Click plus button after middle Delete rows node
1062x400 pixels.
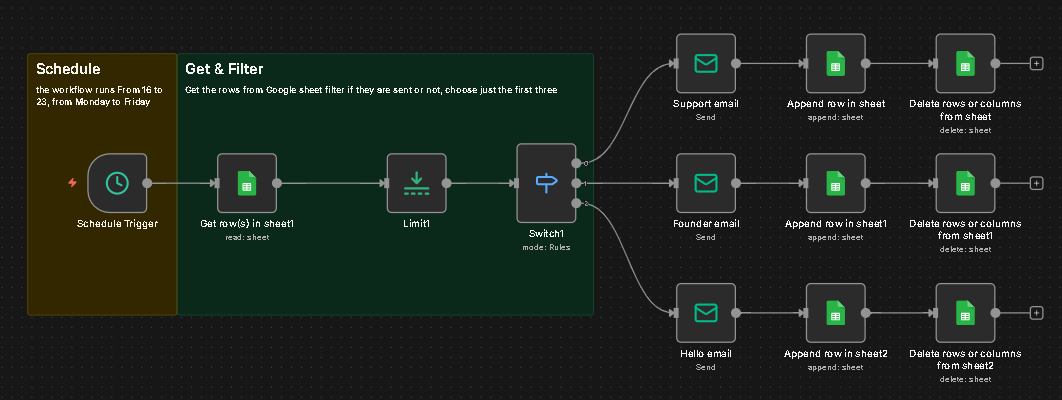(x=1036, y=183)
